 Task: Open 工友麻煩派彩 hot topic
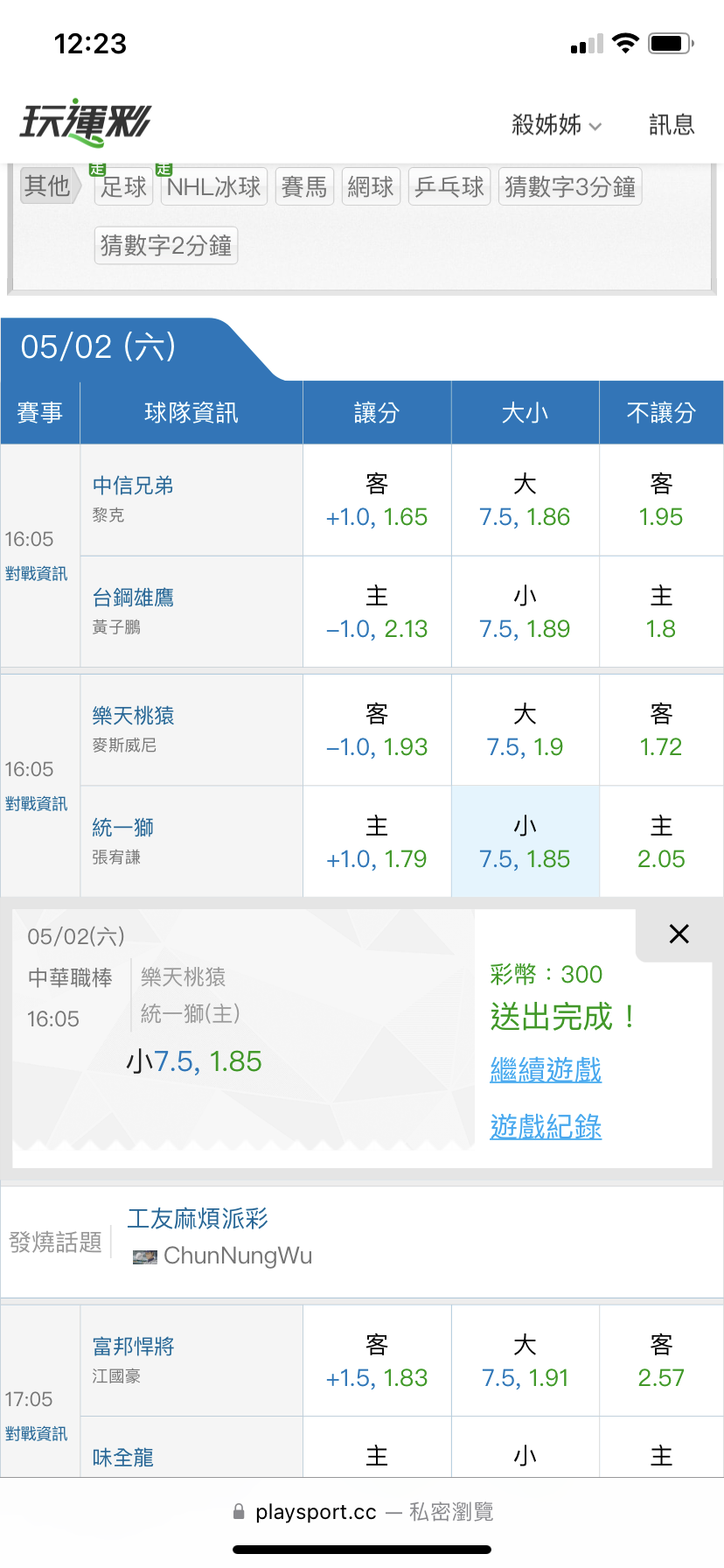[x=198, y=1218]
